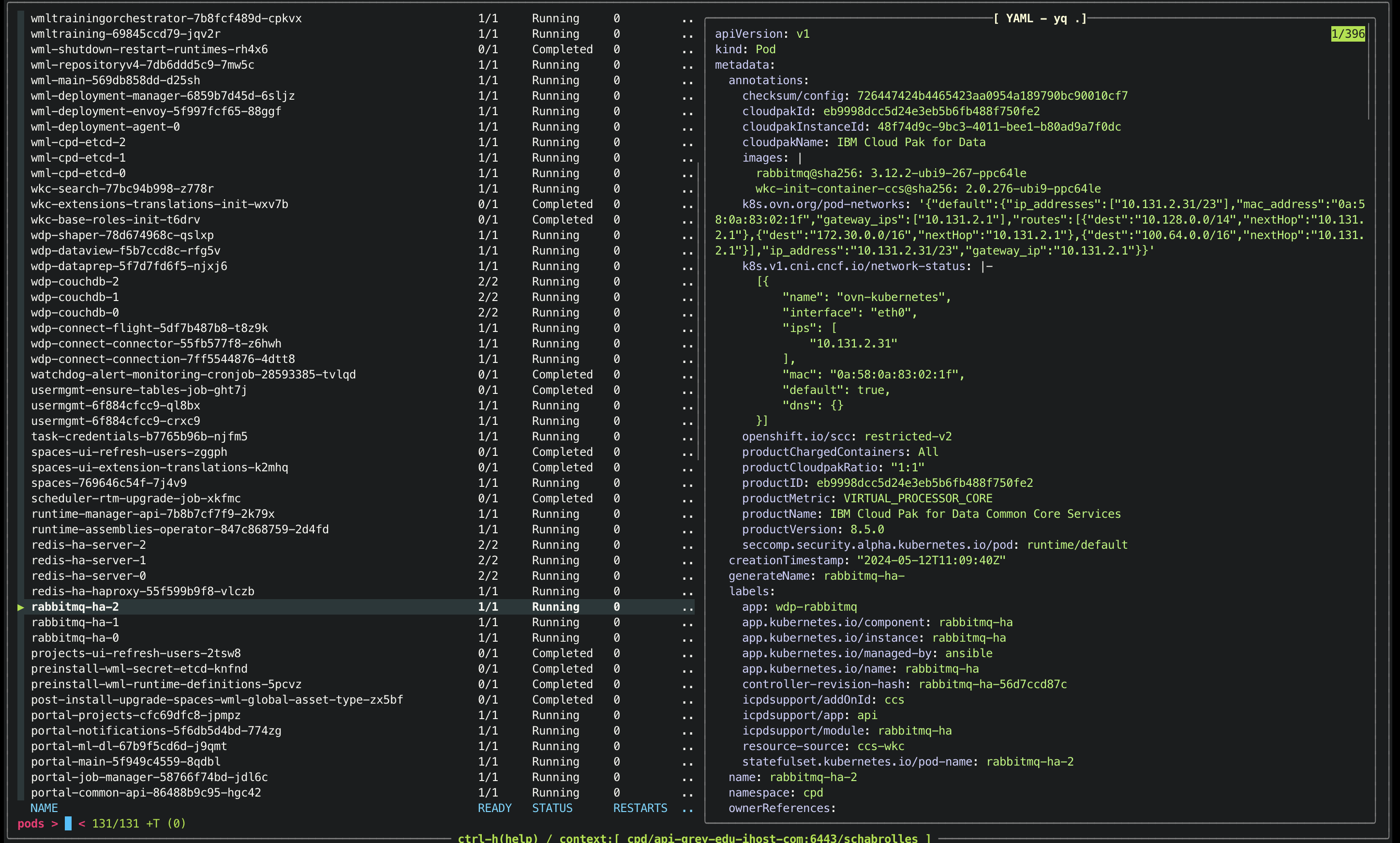Image resolution: width=1400 pixels, height=843 pixels.
Task: Click the green arrow marker beside rabbitmq-ha-2
Action: coord(21,607)
